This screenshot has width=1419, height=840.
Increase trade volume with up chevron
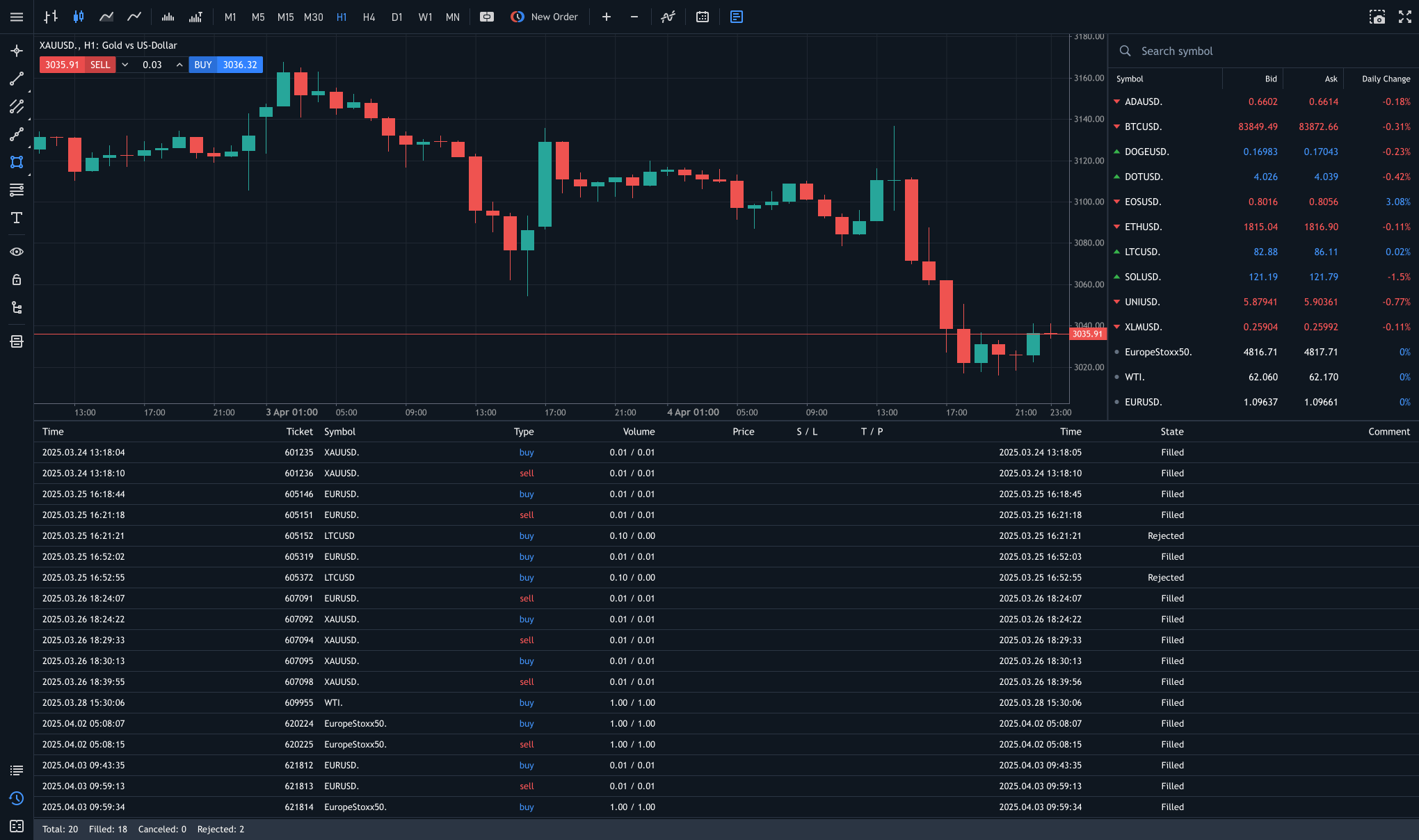click(x=179, y=65)
